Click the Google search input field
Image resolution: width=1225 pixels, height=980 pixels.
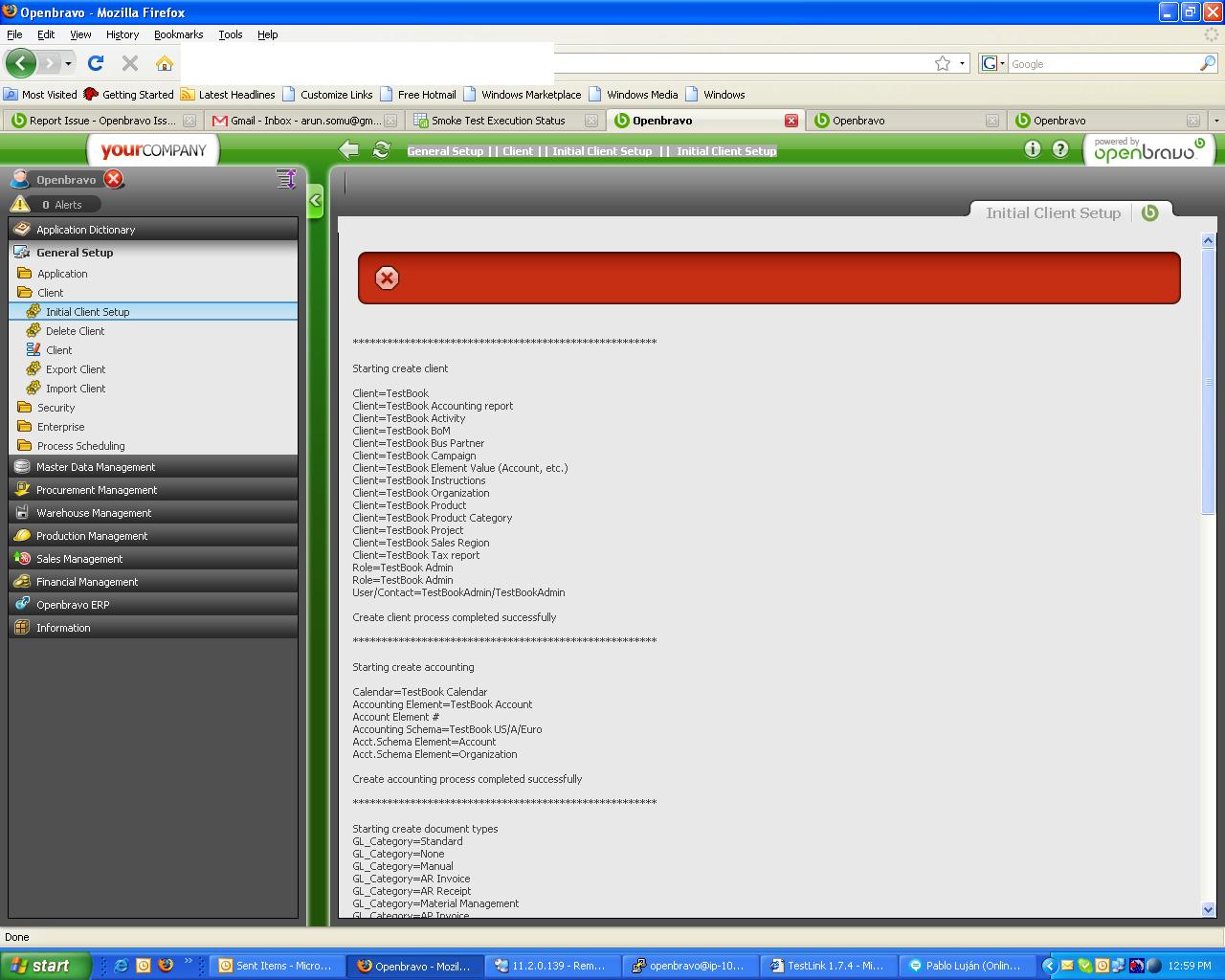(x=1103, y=64)
